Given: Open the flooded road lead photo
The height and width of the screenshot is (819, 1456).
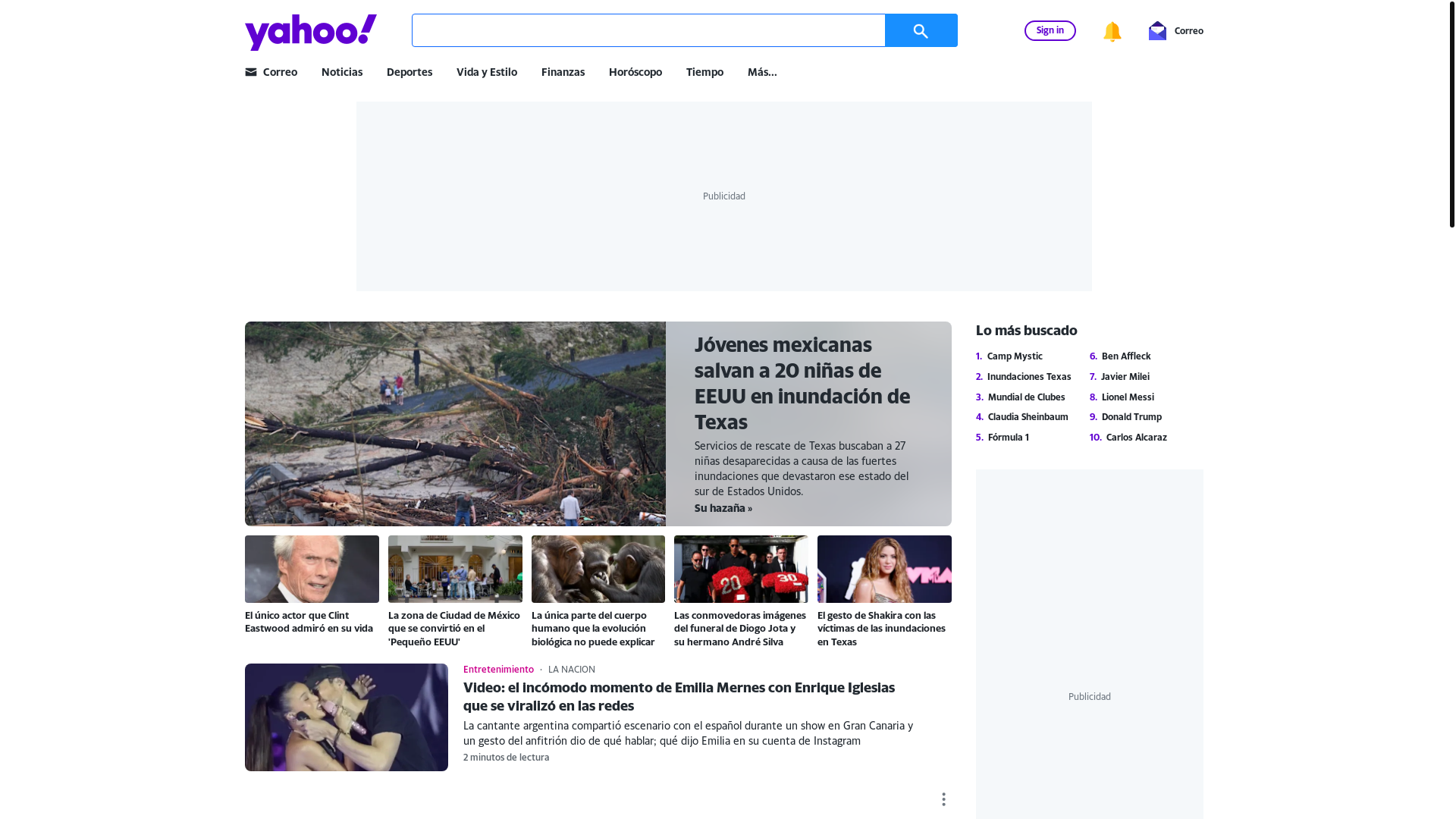Looking at the screenshot, I should pyautogui.click(x=455, y=424).
